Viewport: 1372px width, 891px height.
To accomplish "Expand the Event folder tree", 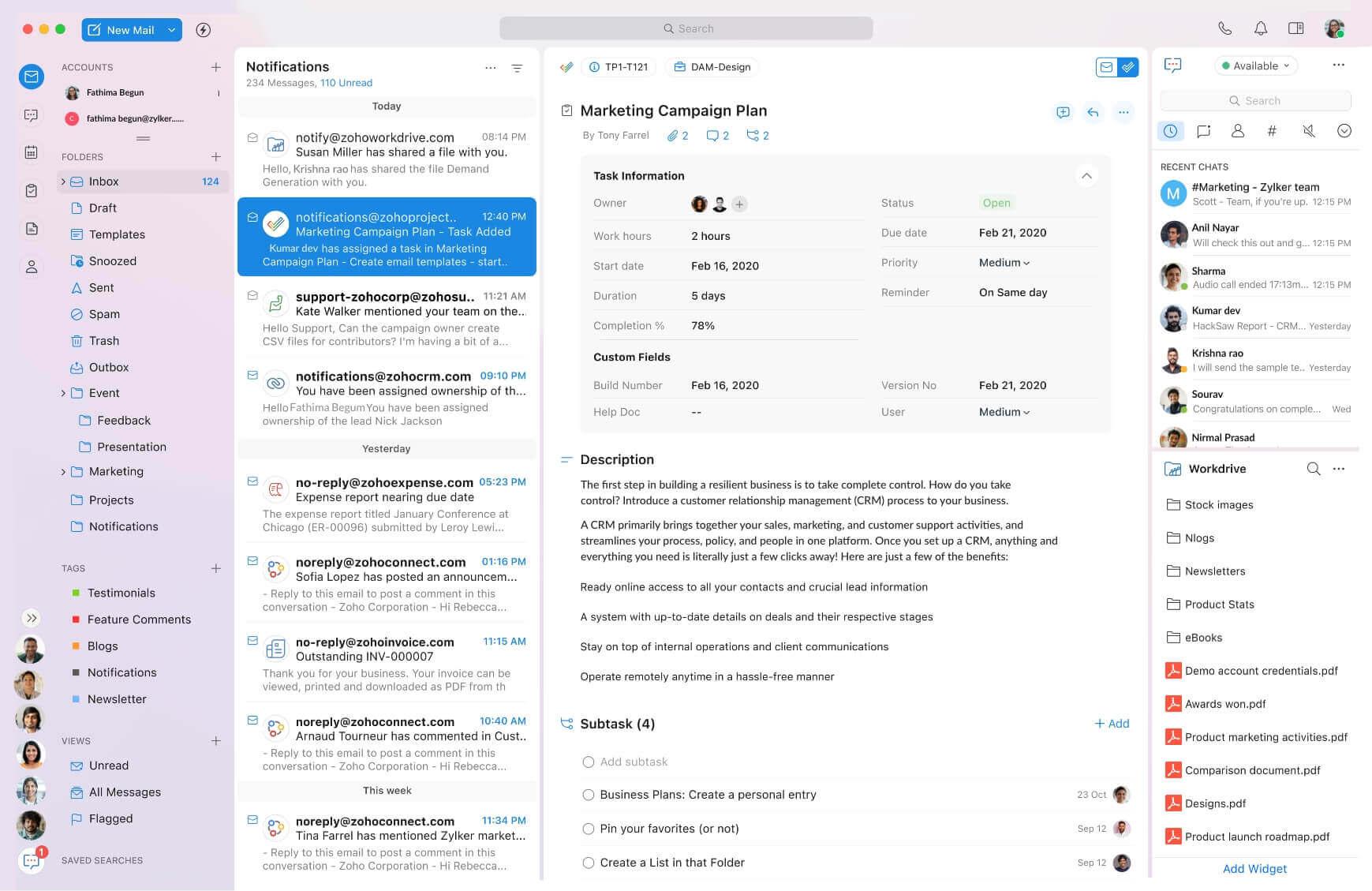I will pyautogui.click(x=63, y=393).
